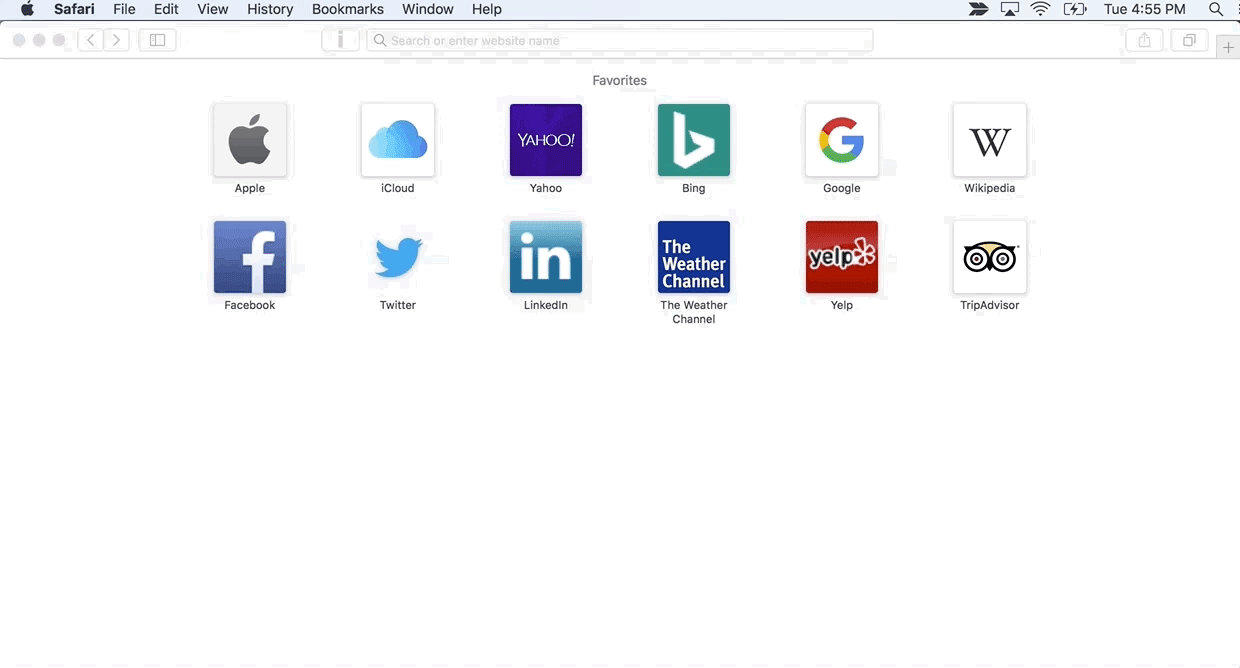The width and height of the screenshot is (1240, 668).
Task: Click the Favorites heading
Action: [620, 80]
